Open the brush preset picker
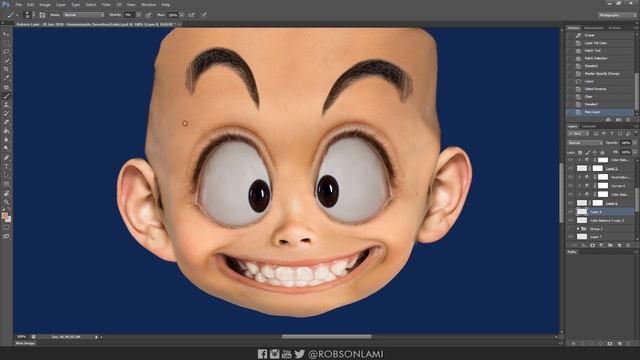This screenshot has height=360, width=640. [28, 15]
